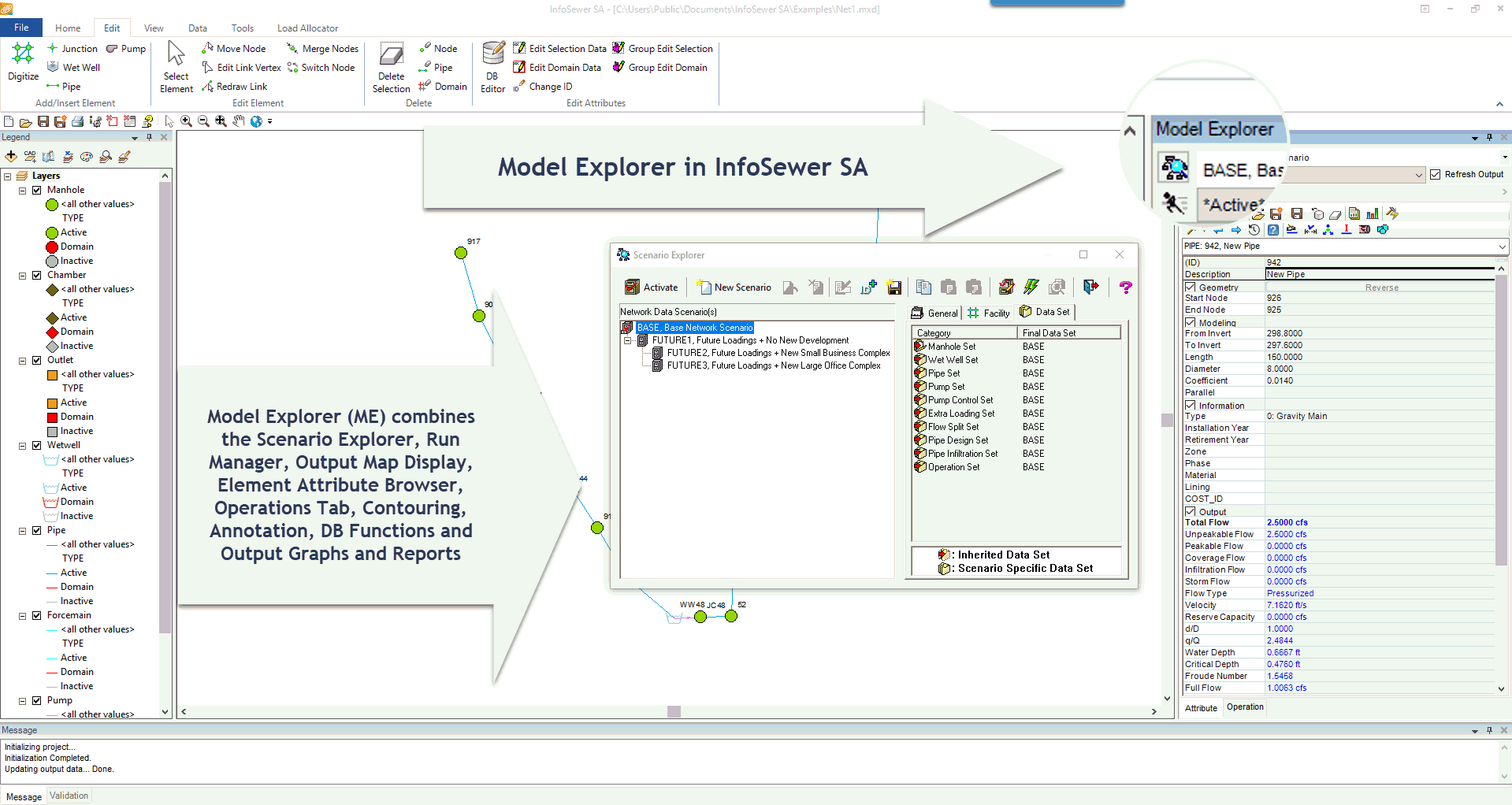Click Group Edit Domain button
Image resolution: width=1512 pixels, height=805 pixels.
660,68
